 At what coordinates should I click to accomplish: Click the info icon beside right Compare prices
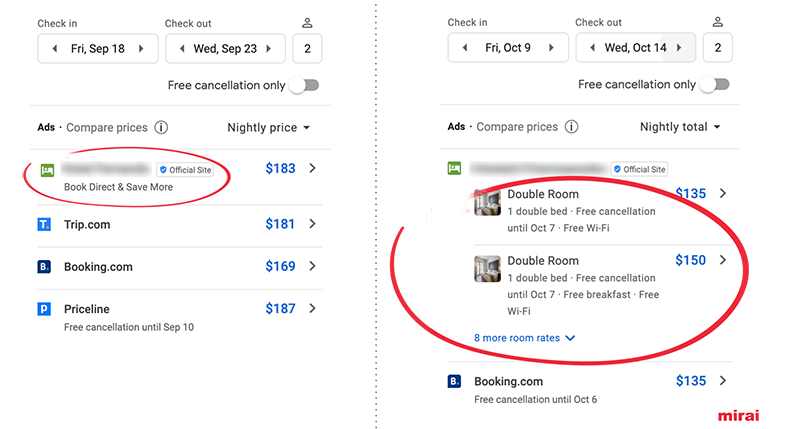point(571,127)
